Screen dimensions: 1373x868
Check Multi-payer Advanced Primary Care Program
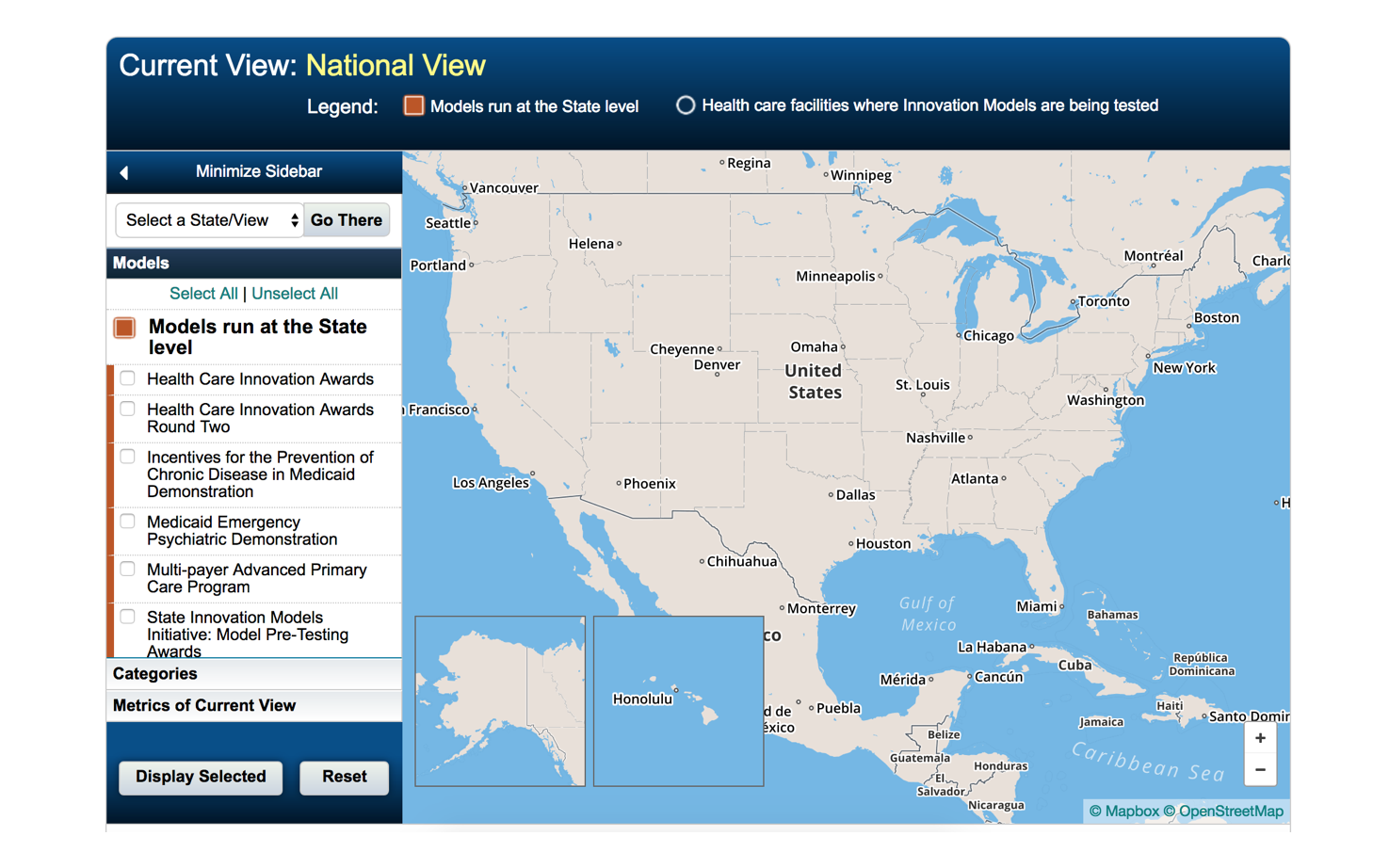(128, 570)
